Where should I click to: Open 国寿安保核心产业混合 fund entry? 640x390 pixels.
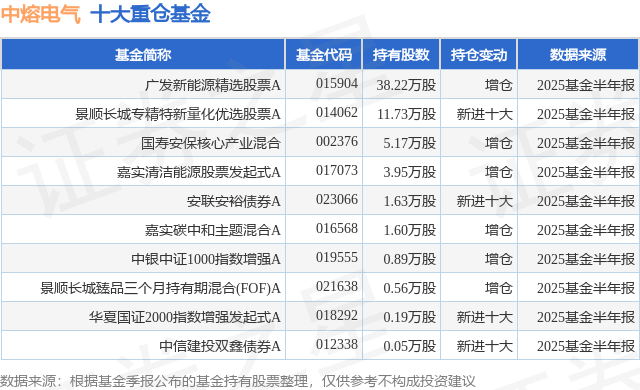coord(211,143)
